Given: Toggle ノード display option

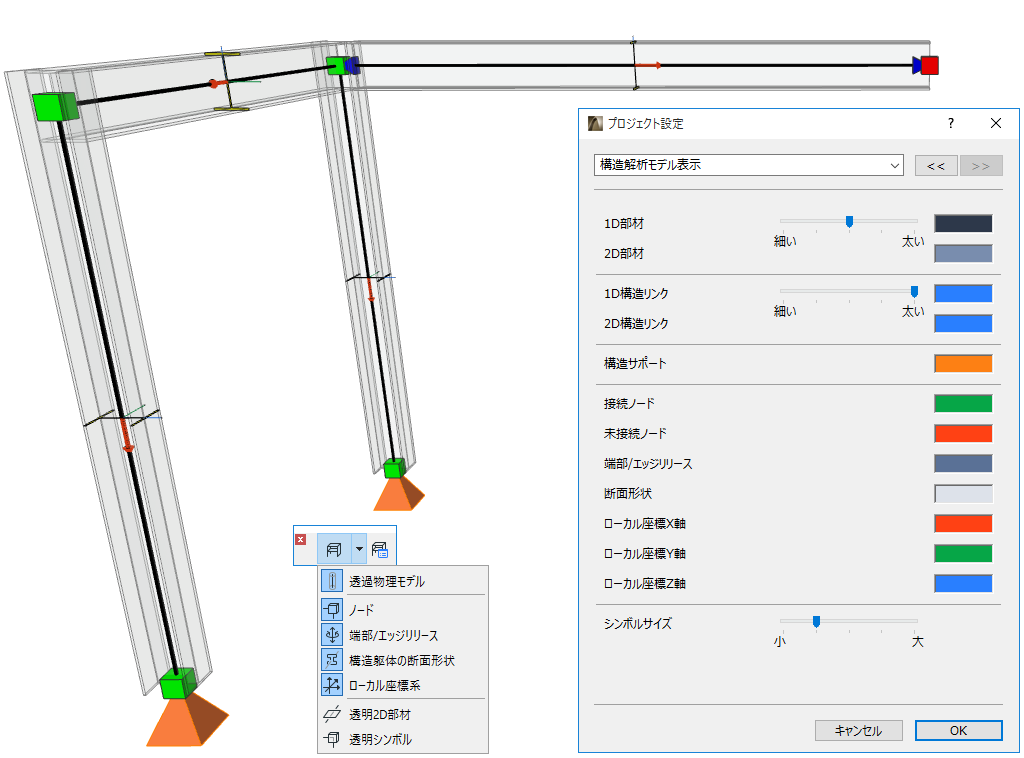Looking at the screenshot, I should (402, 610).
